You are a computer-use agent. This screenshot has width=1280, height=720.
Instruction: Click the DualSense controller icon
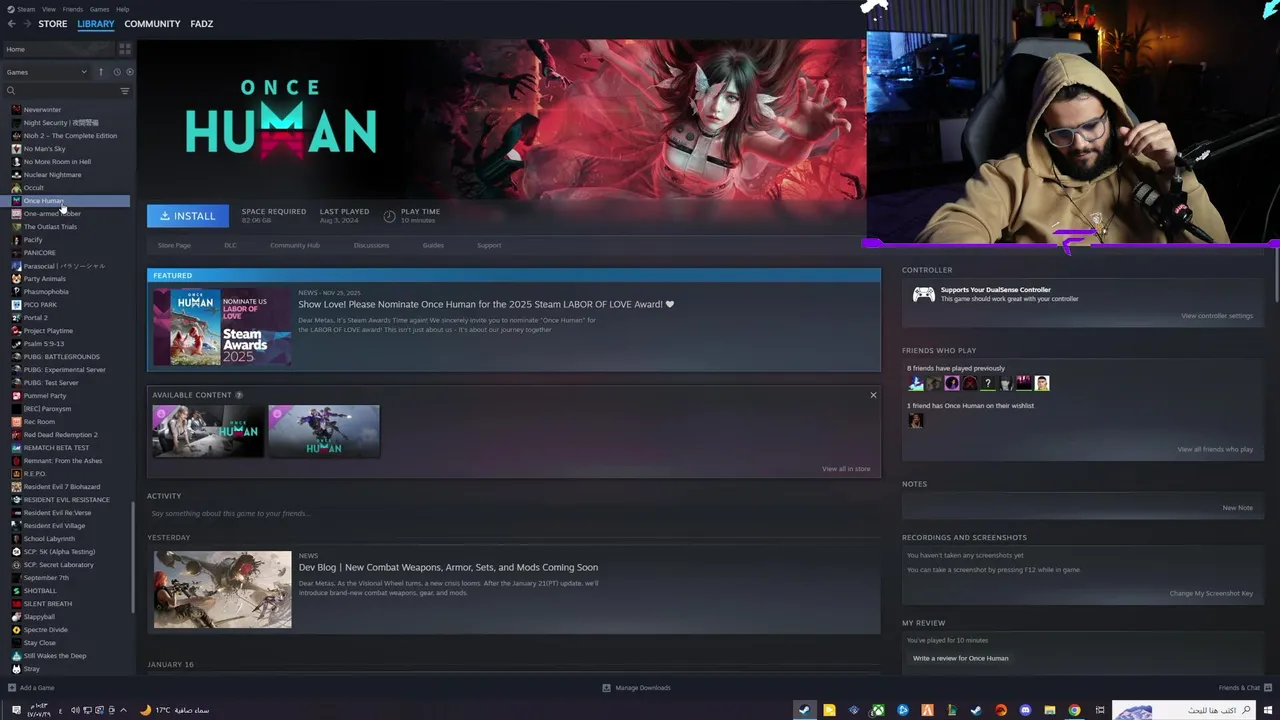(924, 294)
